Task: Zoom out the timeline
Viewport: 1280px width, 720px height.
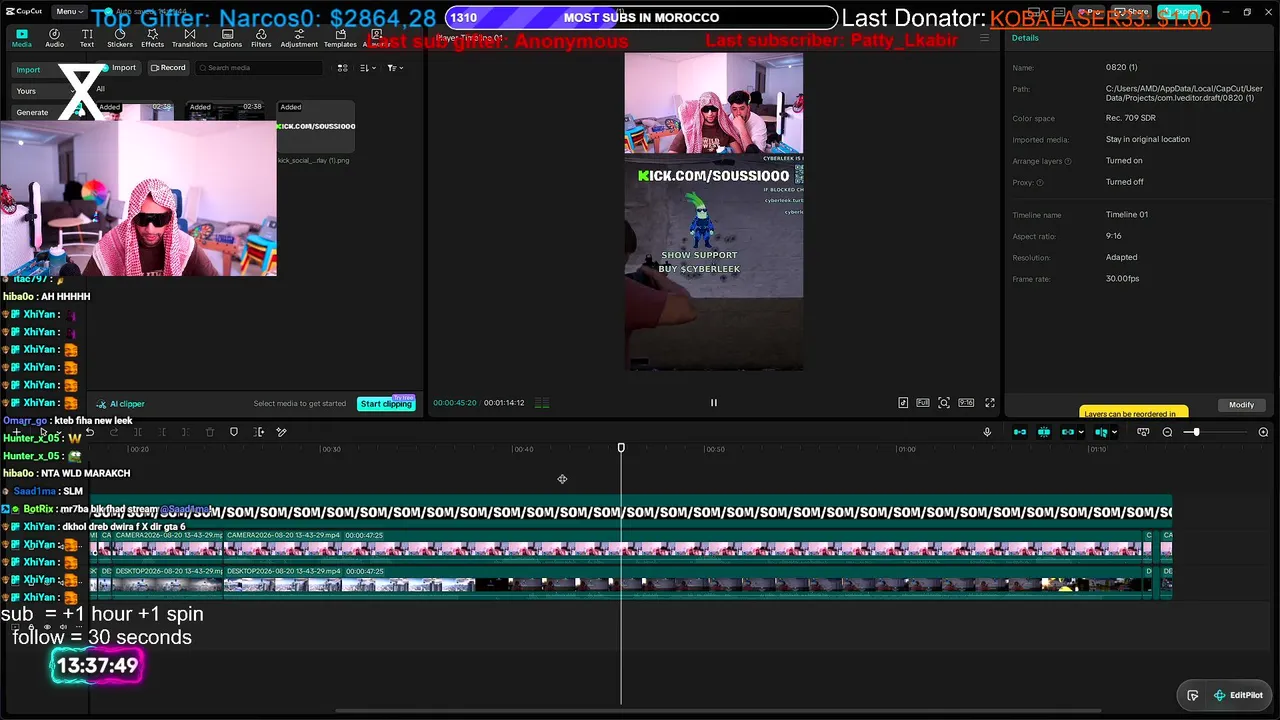Action: 1167,432
